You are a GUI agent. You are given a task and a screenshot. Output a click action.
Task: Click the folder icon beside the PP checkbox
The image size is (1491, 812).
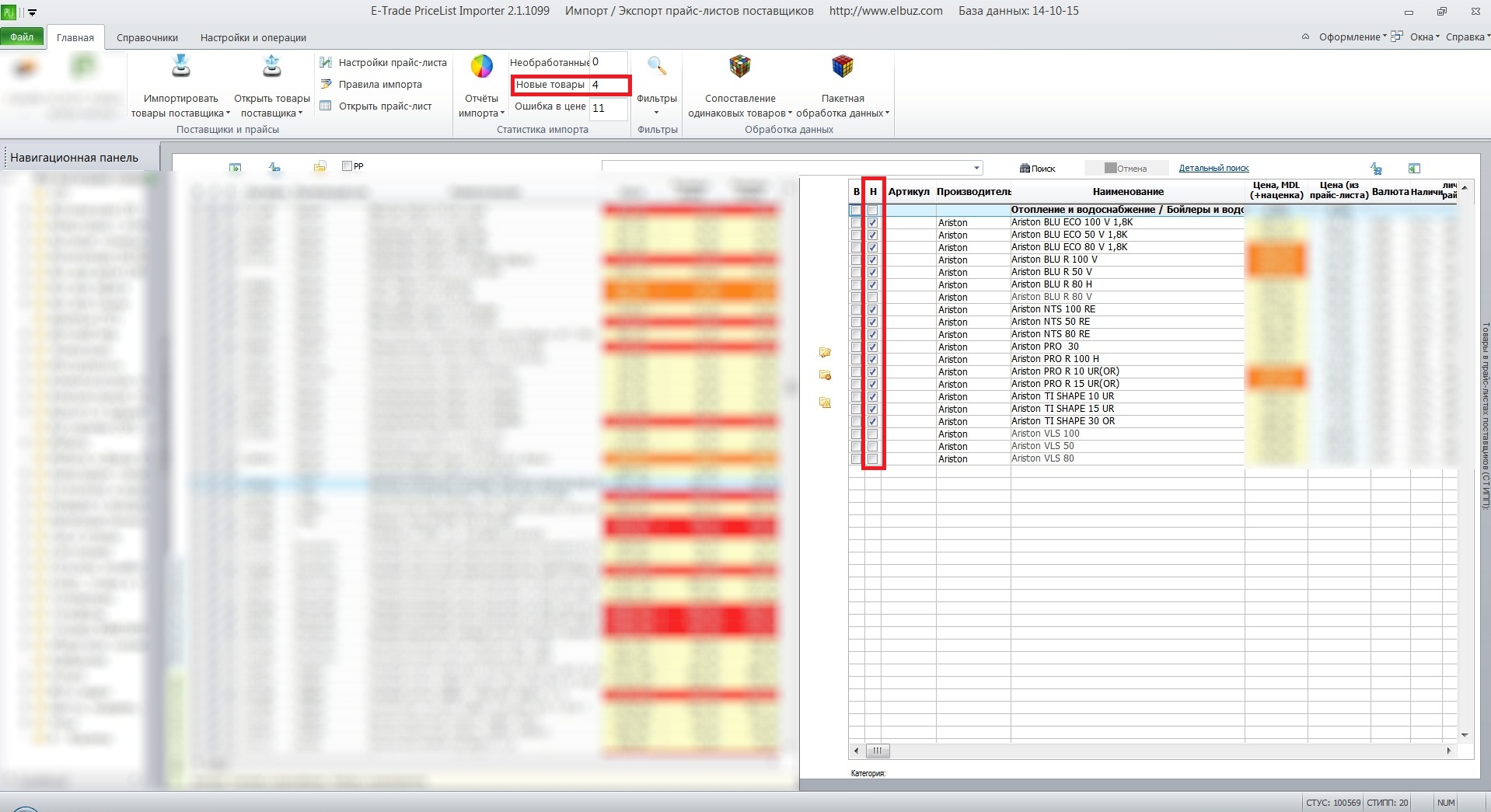[319, 167]
